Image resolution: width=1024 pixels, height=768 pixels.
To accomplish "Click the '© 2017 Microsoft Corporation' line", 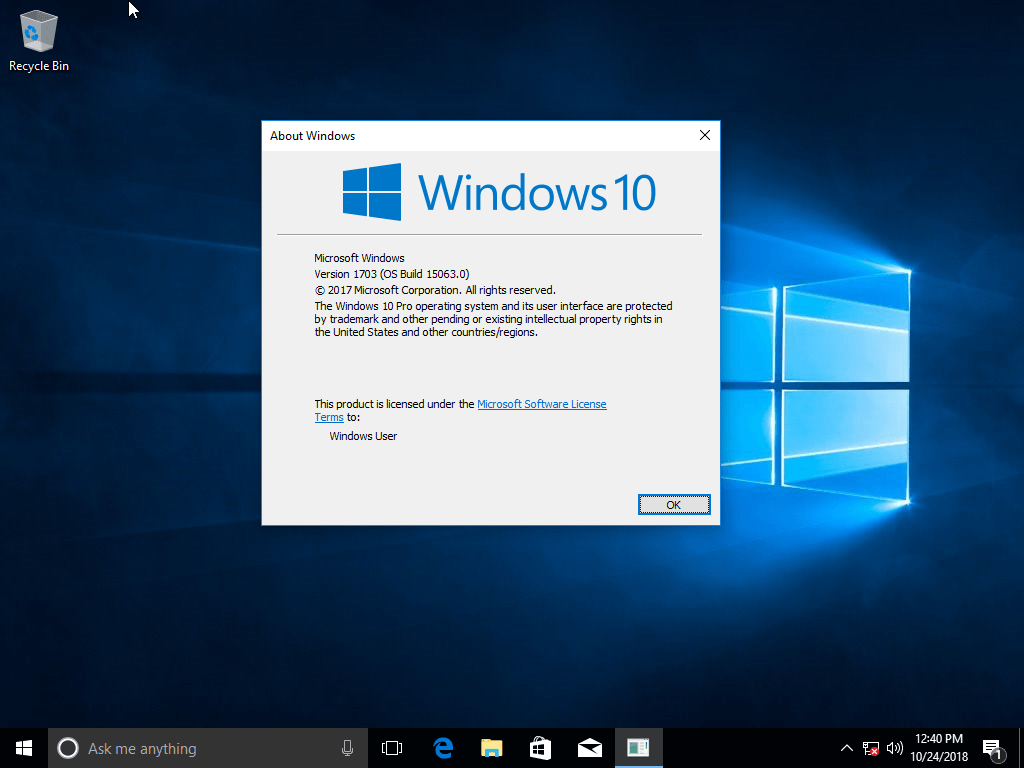I will pos(435,290).
